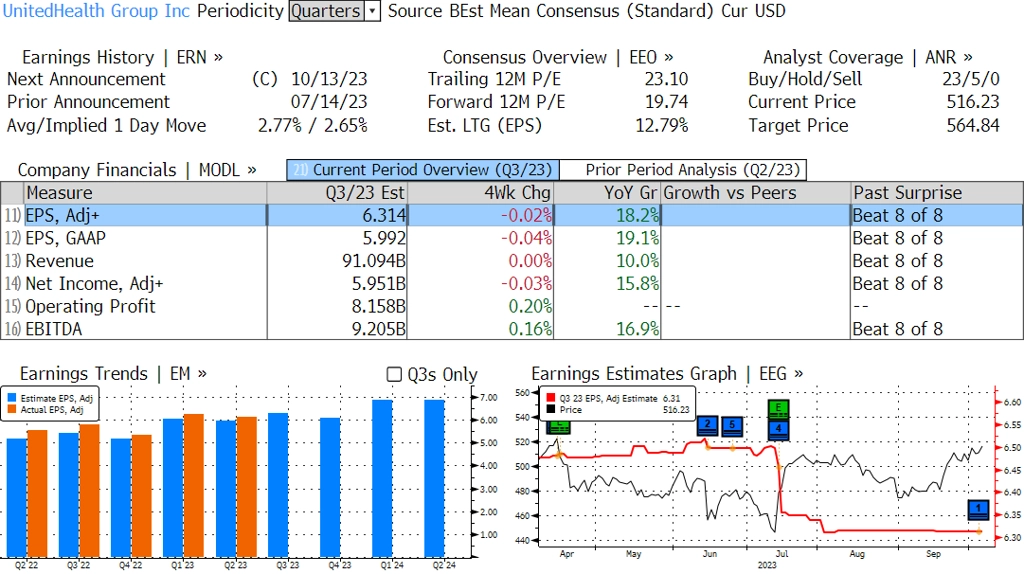Open Analyst Coverage ANR link
The image size is (1024, 574).
(x=867, y=57)
